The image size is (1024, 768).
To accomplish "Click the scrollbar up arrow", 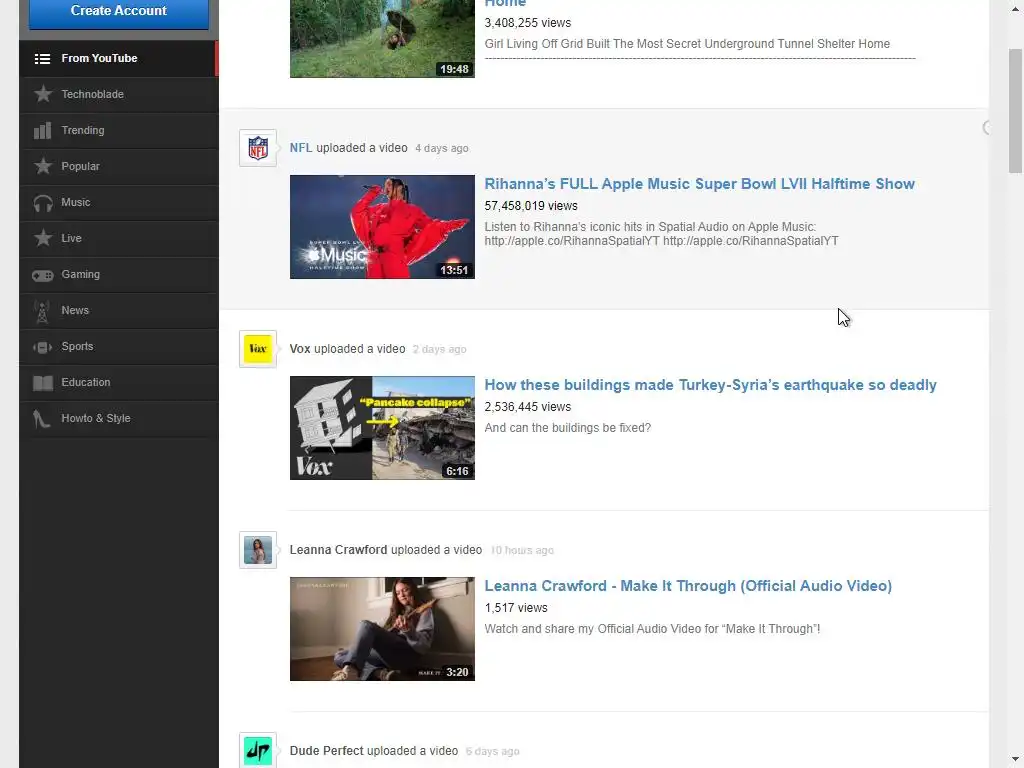I will click(1015, 8).
